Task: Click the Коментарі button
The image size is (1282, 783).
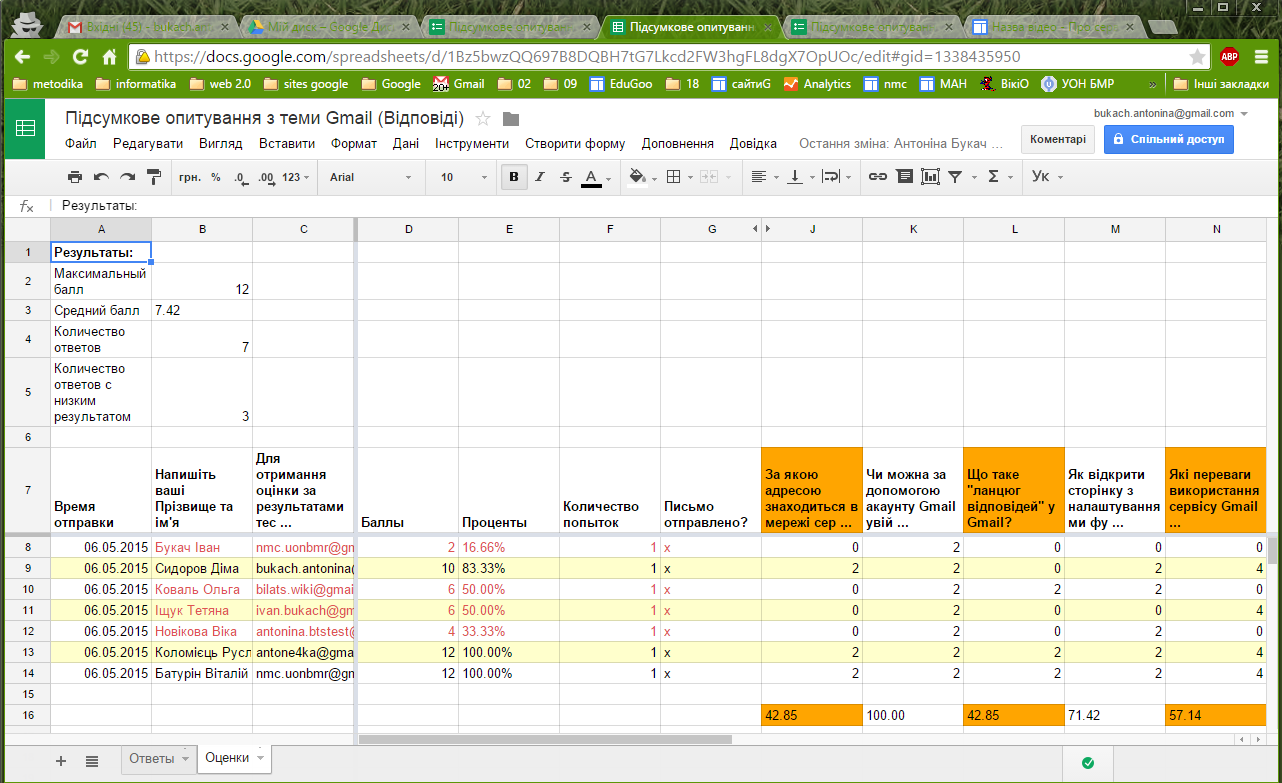Action: 1058,140
